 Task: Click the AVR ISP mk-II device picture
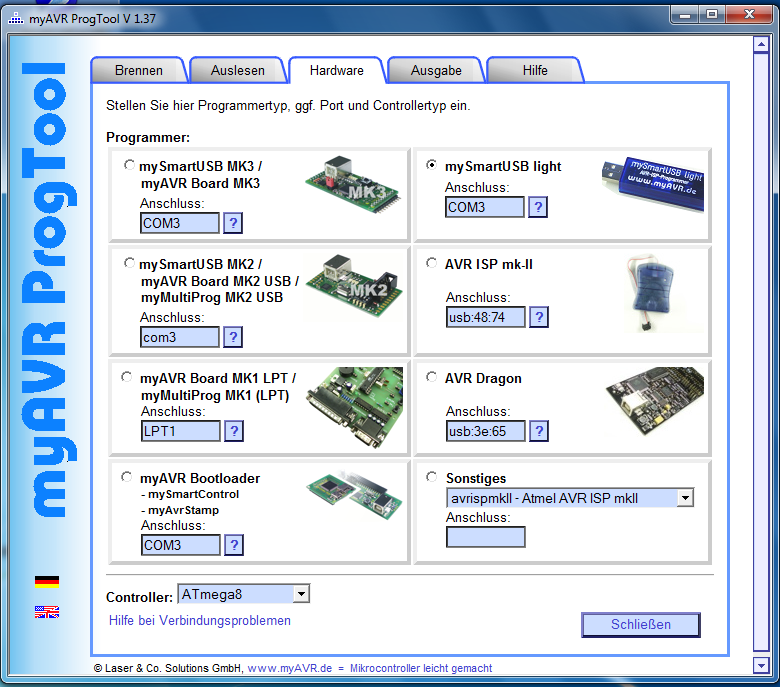(x=652, y=294)
